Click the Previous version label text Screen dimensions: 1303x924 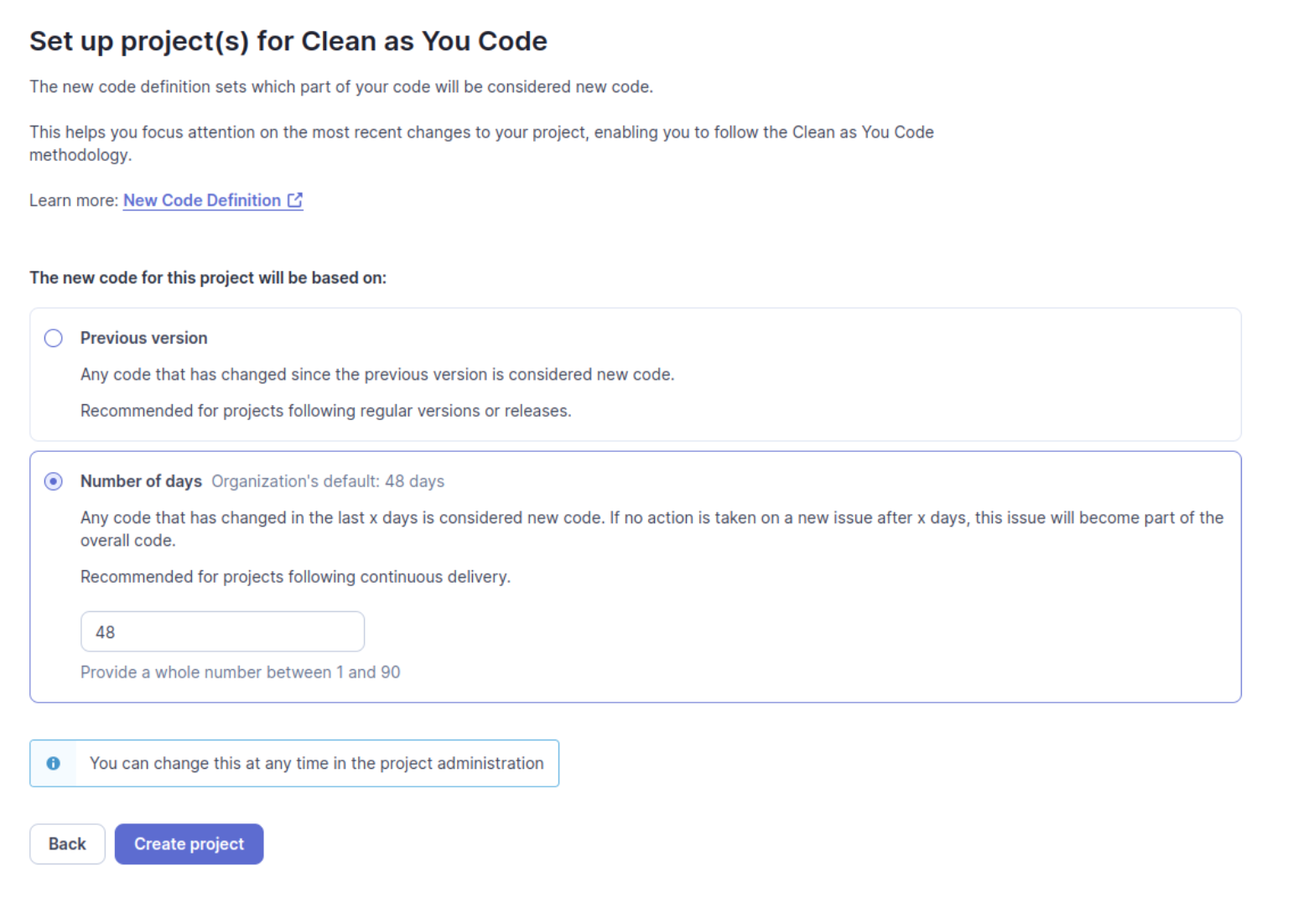click(x=143, y=338)
